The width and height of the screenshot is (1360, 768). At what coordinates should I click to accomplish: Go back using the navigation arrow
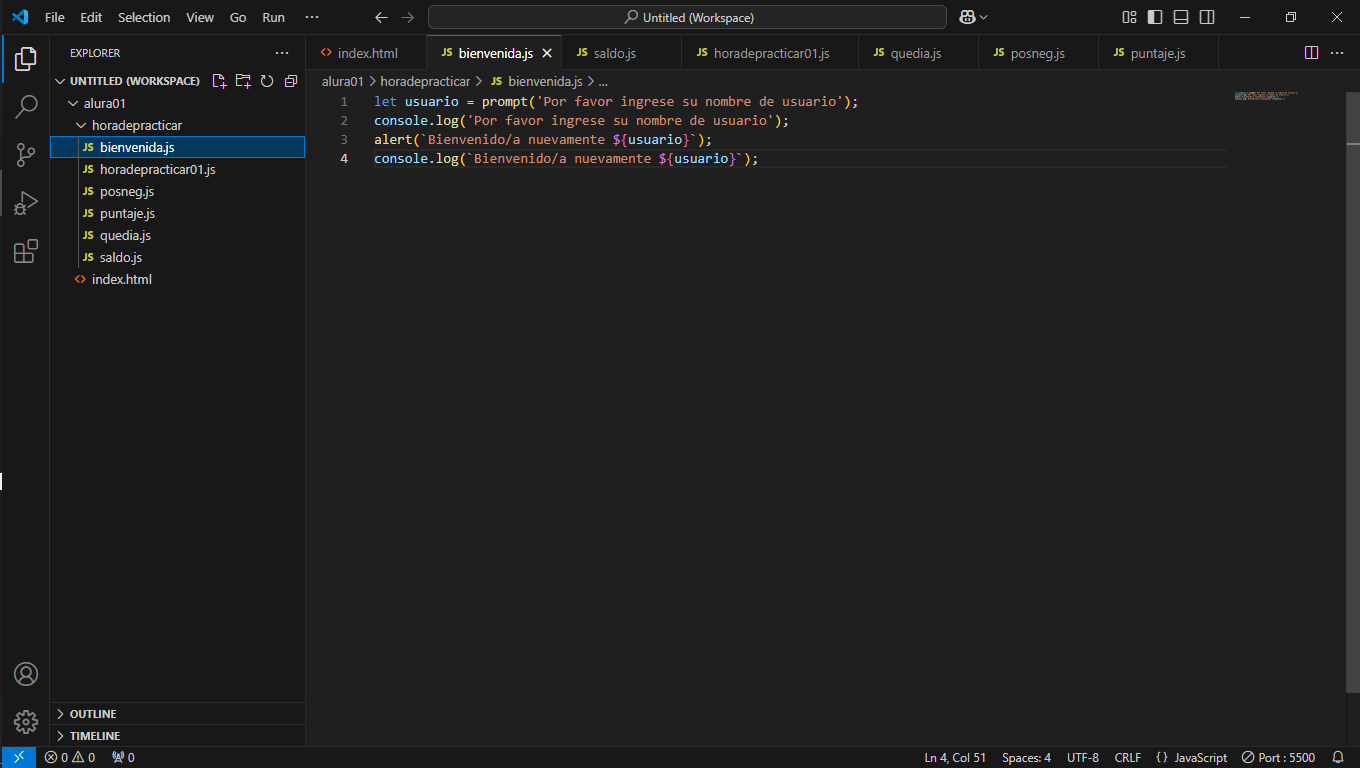381,17
